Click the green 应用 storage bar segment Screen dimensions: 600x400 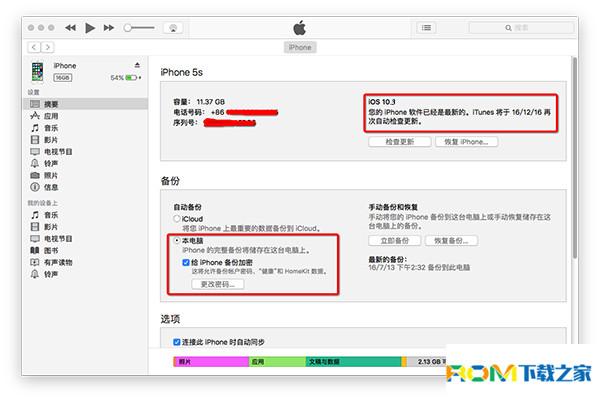click(x=277, y=361)
